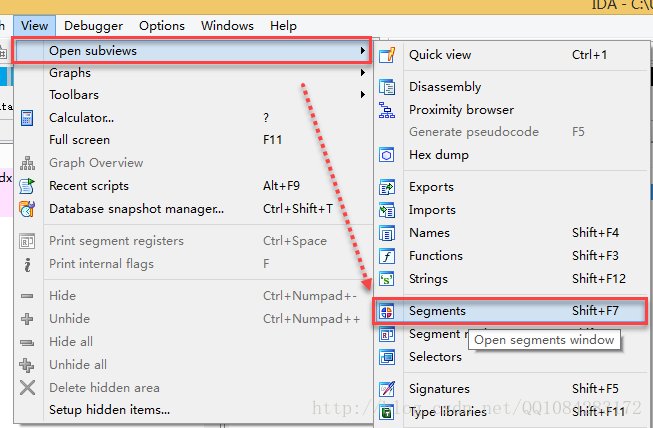Click the Hide minus icon
Screen dimensions: 653x428
click(x=27, y=296)
